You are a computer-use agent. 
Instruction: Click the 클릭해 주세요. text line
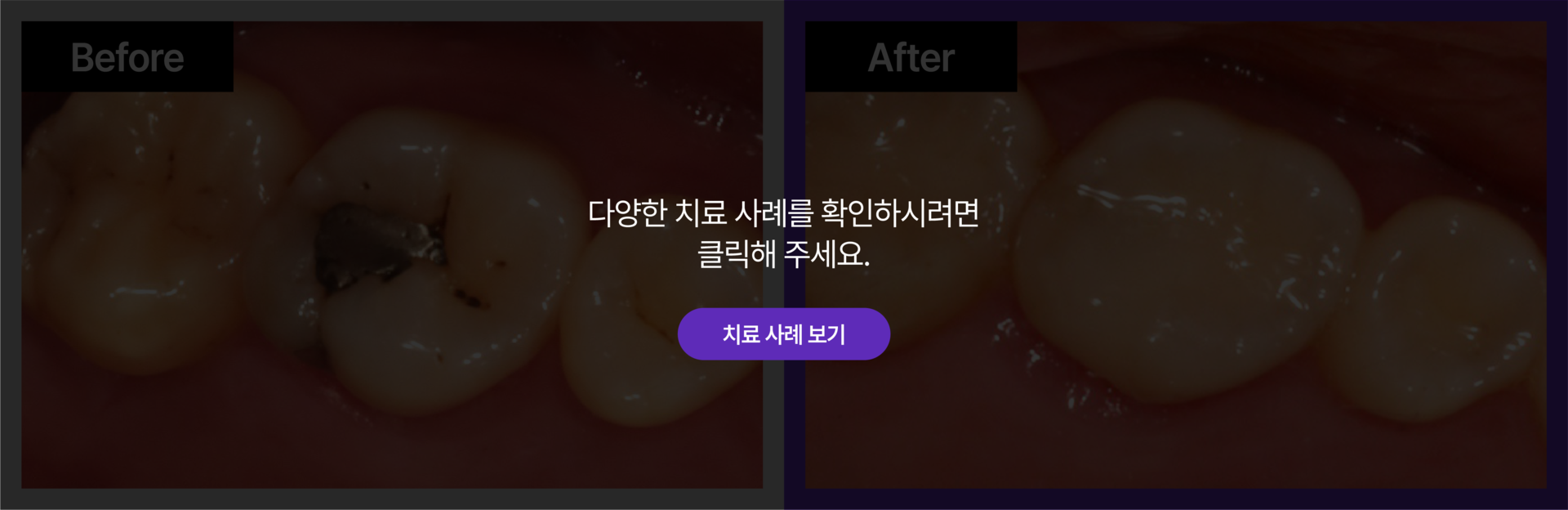[783, 254]
